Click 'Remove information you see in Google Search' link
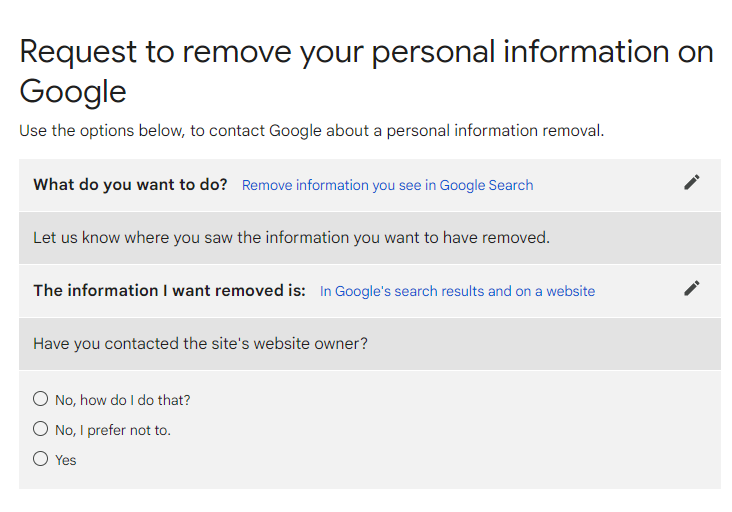This screenshot has width=732, height=512. [387, 185]
